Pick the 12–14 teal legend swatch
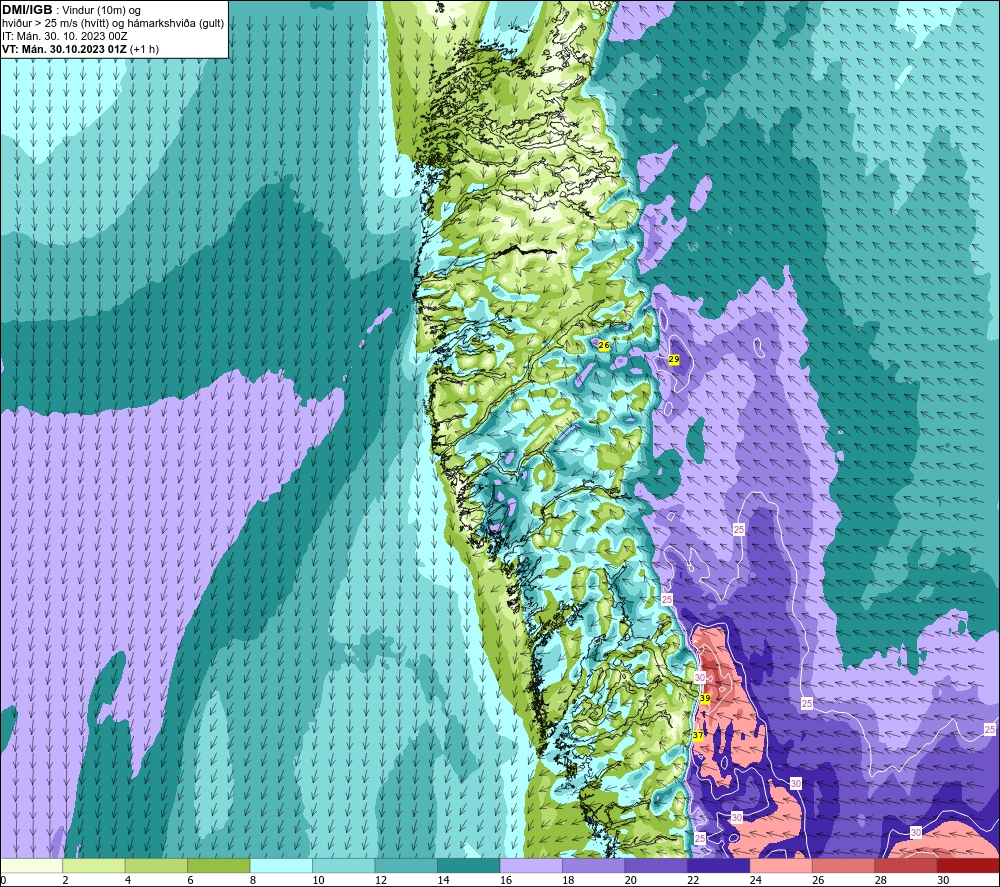1000x887 pixels. coord(406,865)
